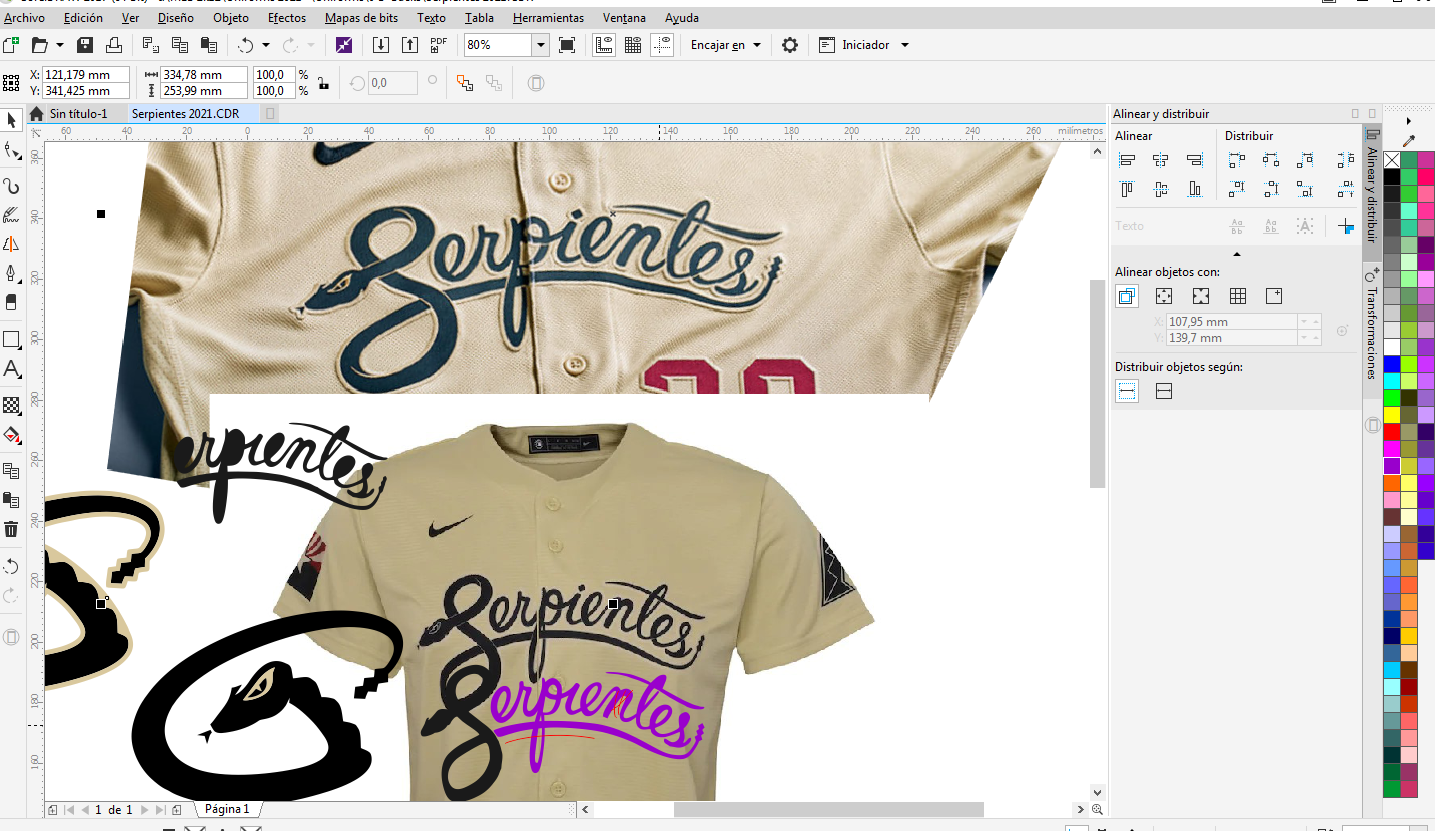The width and height of the screenshot is (1435, 831).
Task: Publish to PDF
Action: (438, 45)
